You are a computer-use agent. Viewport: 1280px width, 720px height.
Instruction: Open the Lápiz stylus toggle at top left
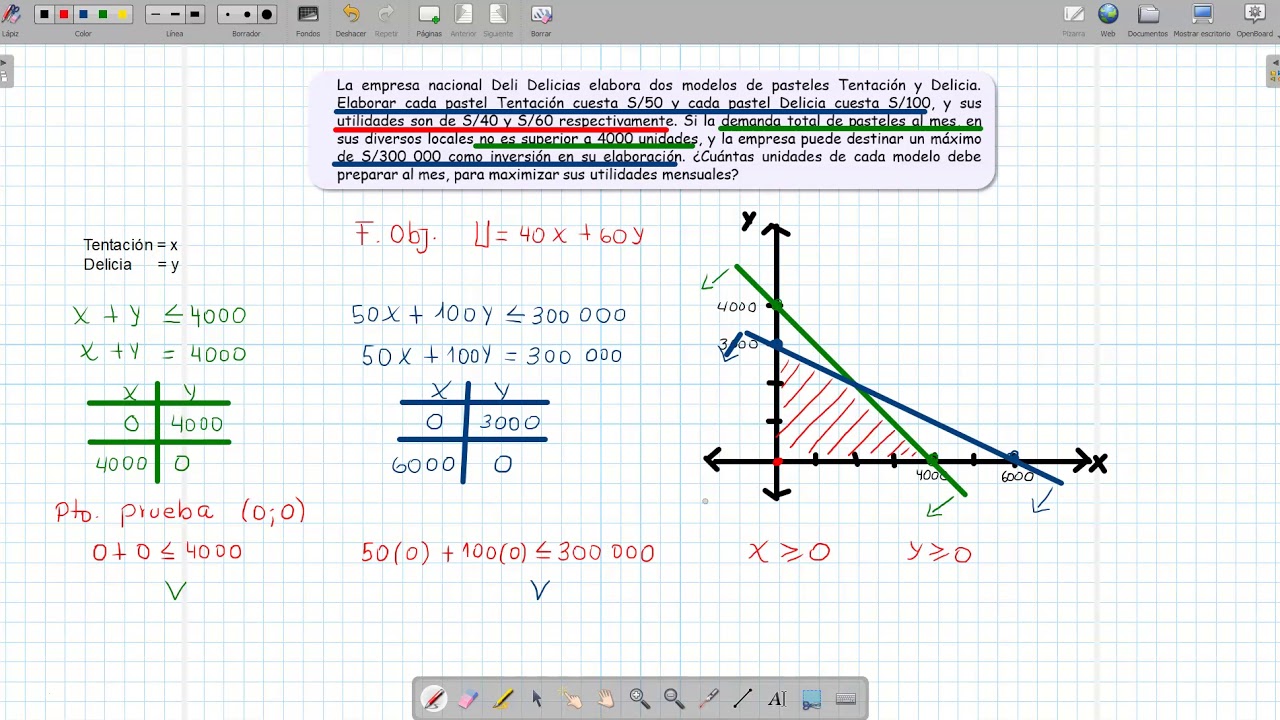tap(10, 20)
